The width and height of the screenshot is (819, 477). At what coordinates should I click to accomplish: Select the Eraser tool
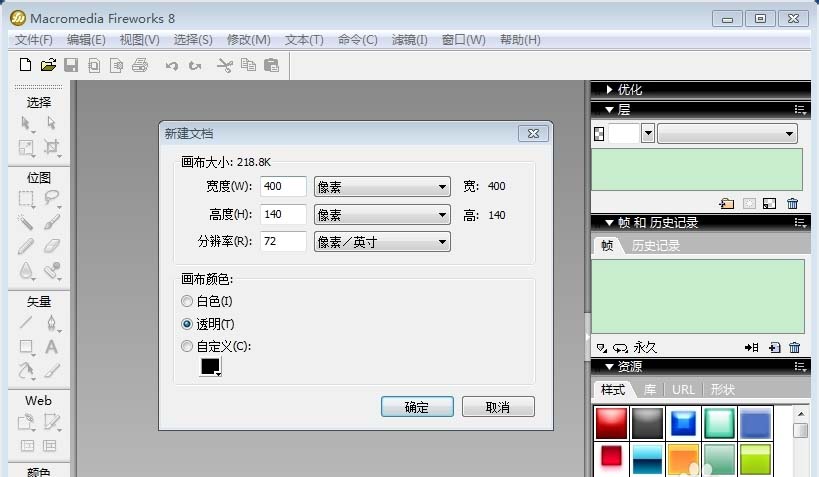(52, 246)
